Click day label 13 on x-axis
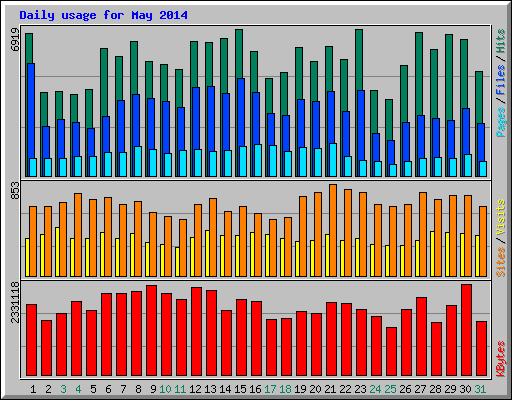The height and width of the screenshot is (400, 512). click(x=210, y=389)
